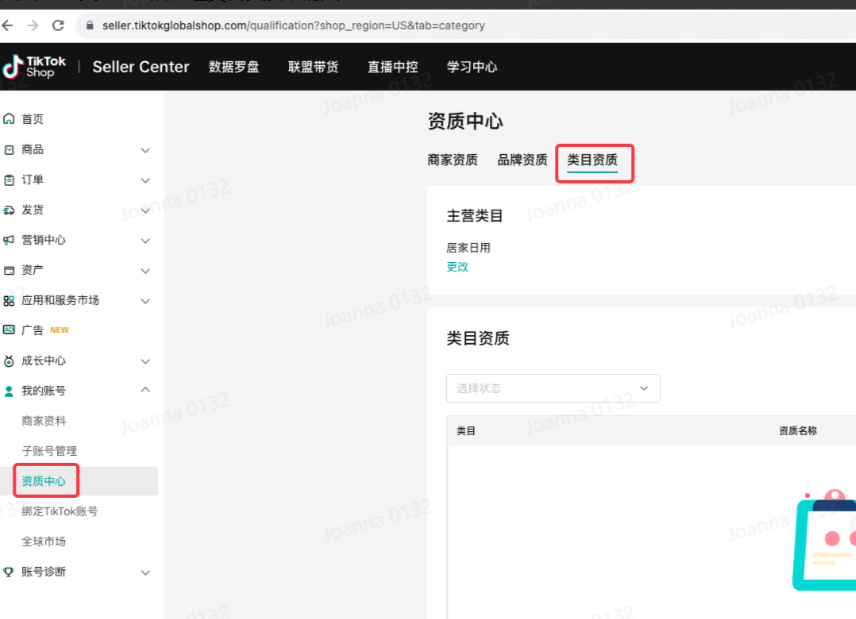Open 联盟带货 in the top navigation
The width and height of the screenshot is (856, 619).
[313, 67]
